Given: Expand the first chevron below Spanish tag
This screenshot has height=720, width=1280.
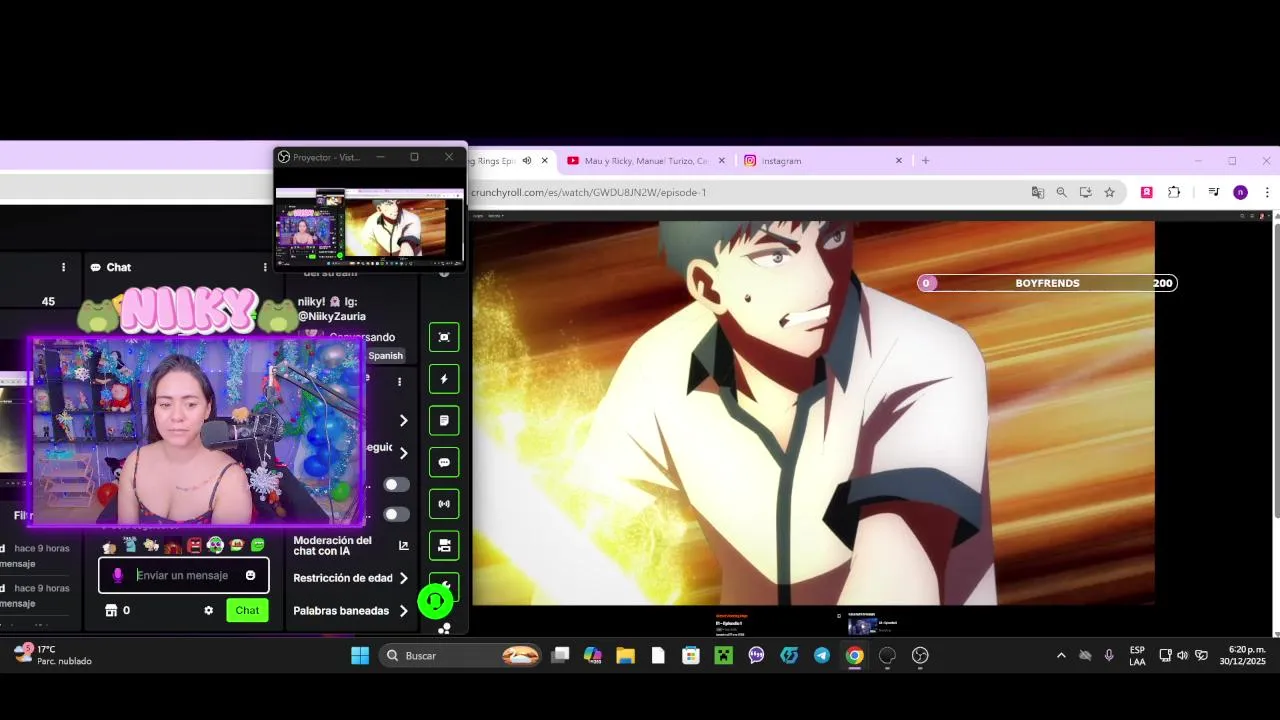Looking at the screenshot, I should [x=403, y=421].
